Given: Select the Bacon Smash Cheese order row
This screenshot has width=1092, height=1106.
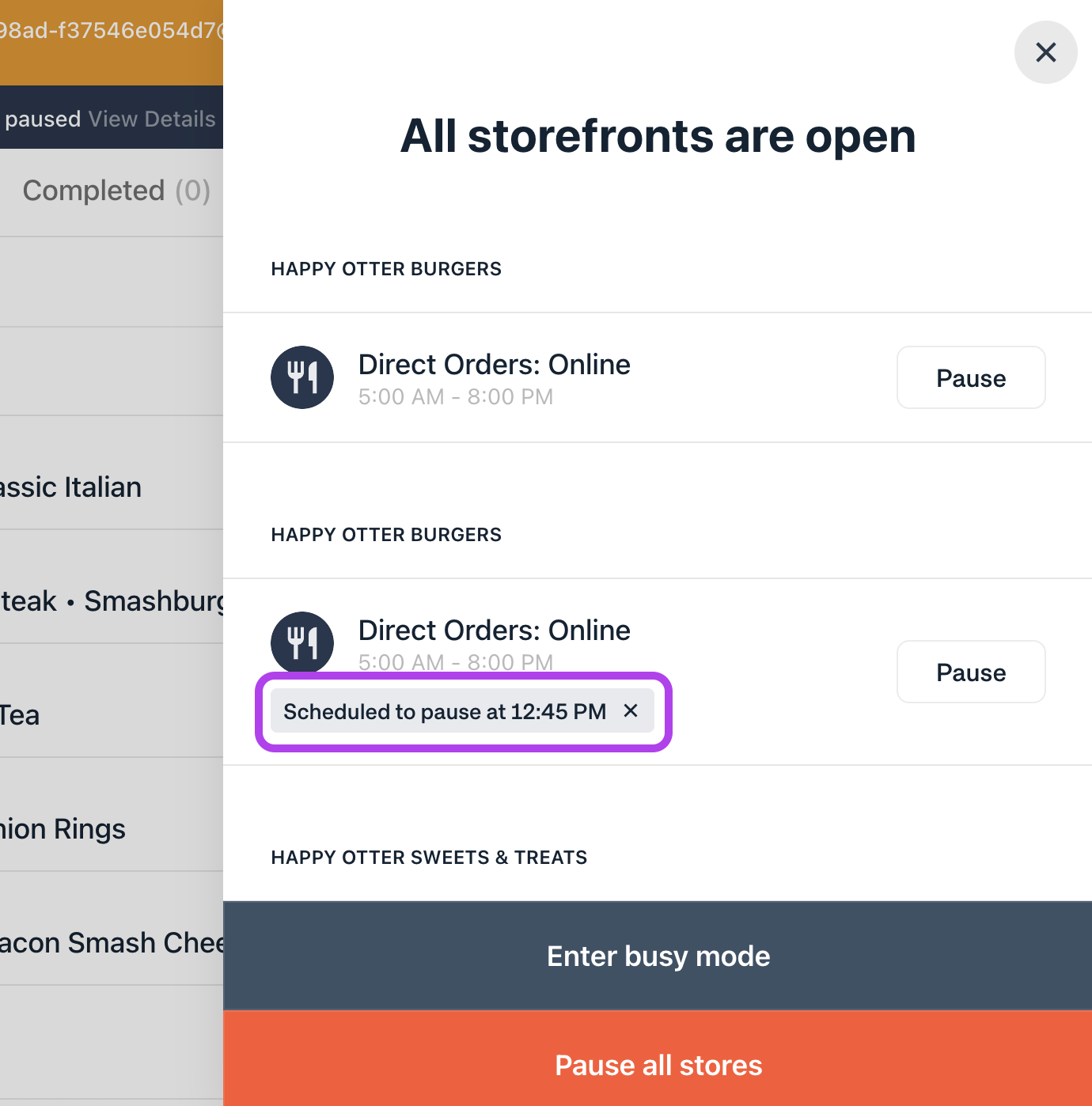Looking at the screenshot, I should coord(111,943).
